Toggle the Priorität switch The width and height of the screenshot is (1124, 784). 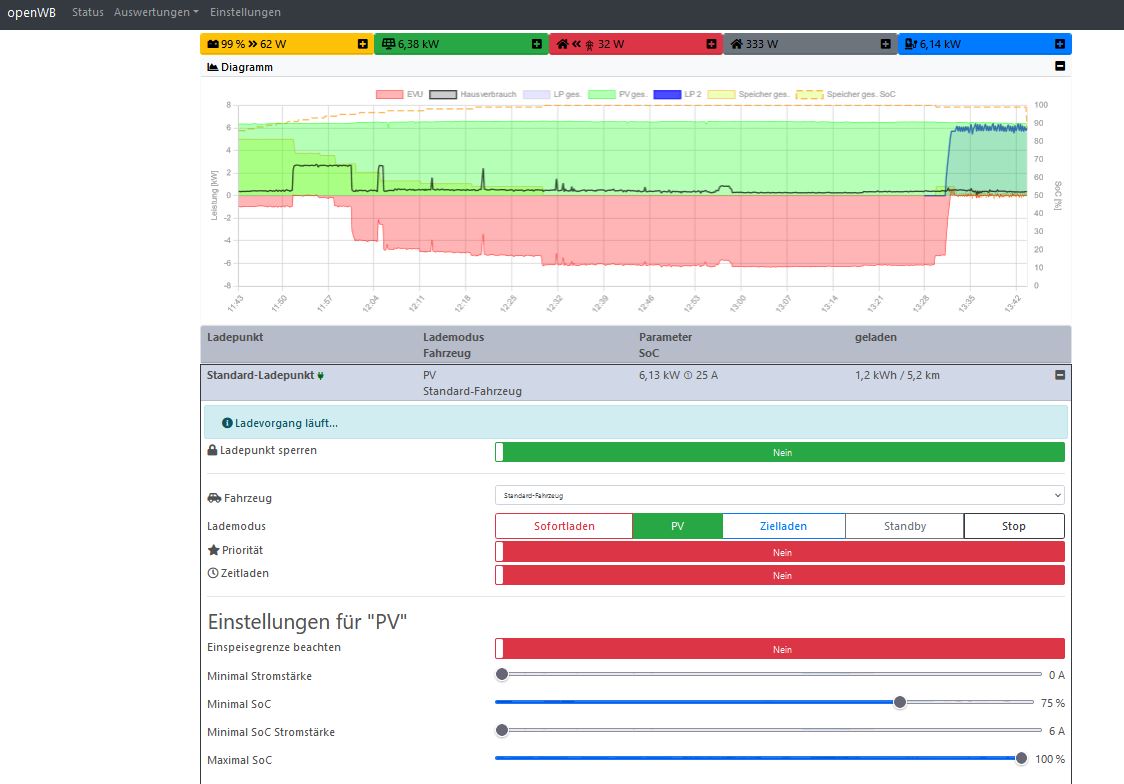(x=780, y=552)
